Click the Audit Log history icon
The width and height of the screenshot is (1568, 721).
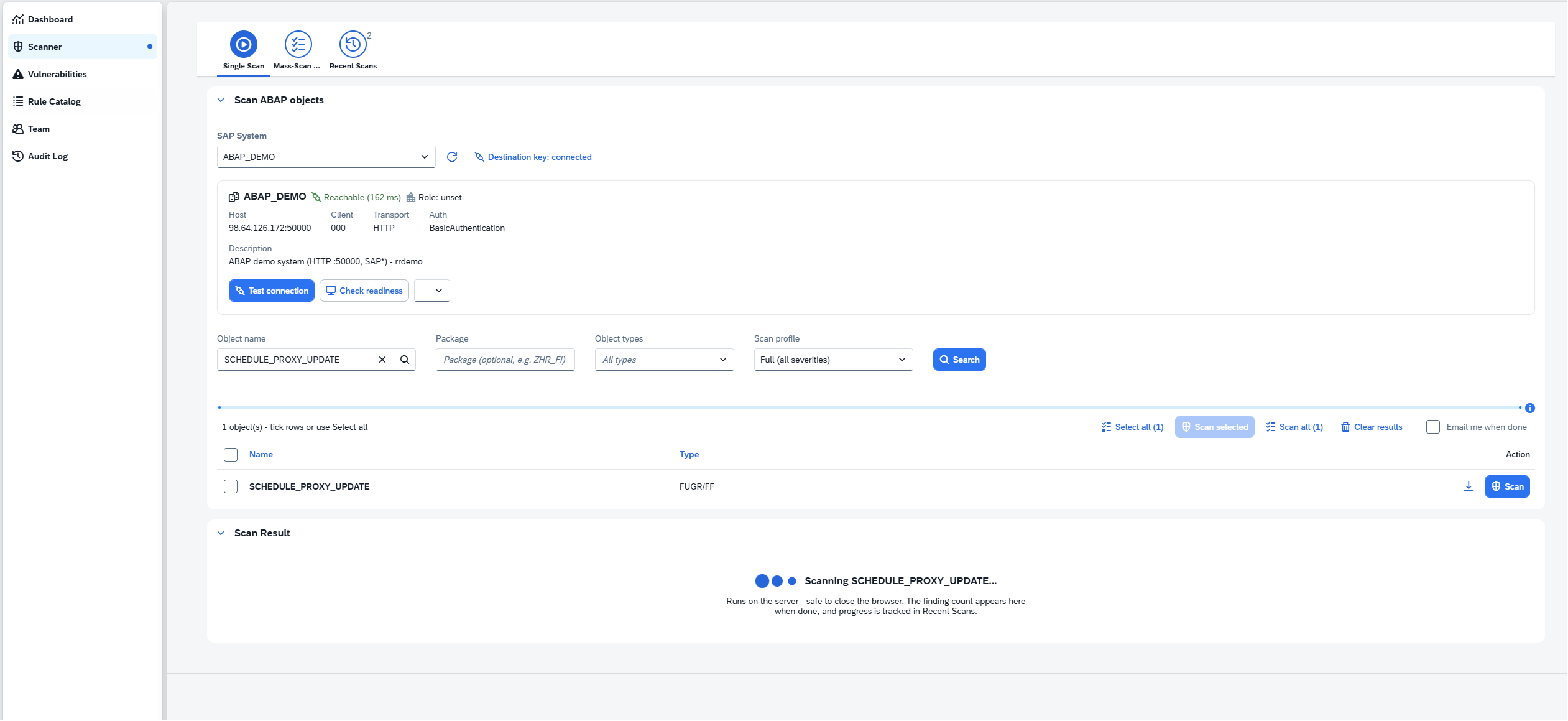click(x=18, y=156)
